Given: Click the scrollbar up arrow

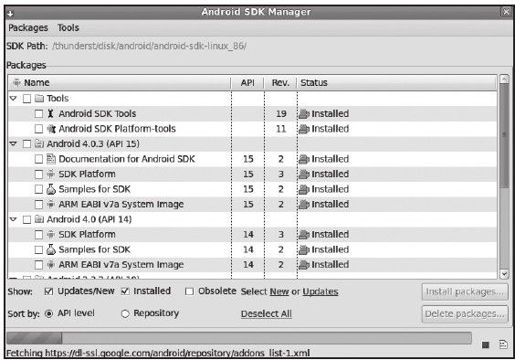Looking at the screenshot, I should (x=504, y=79).
